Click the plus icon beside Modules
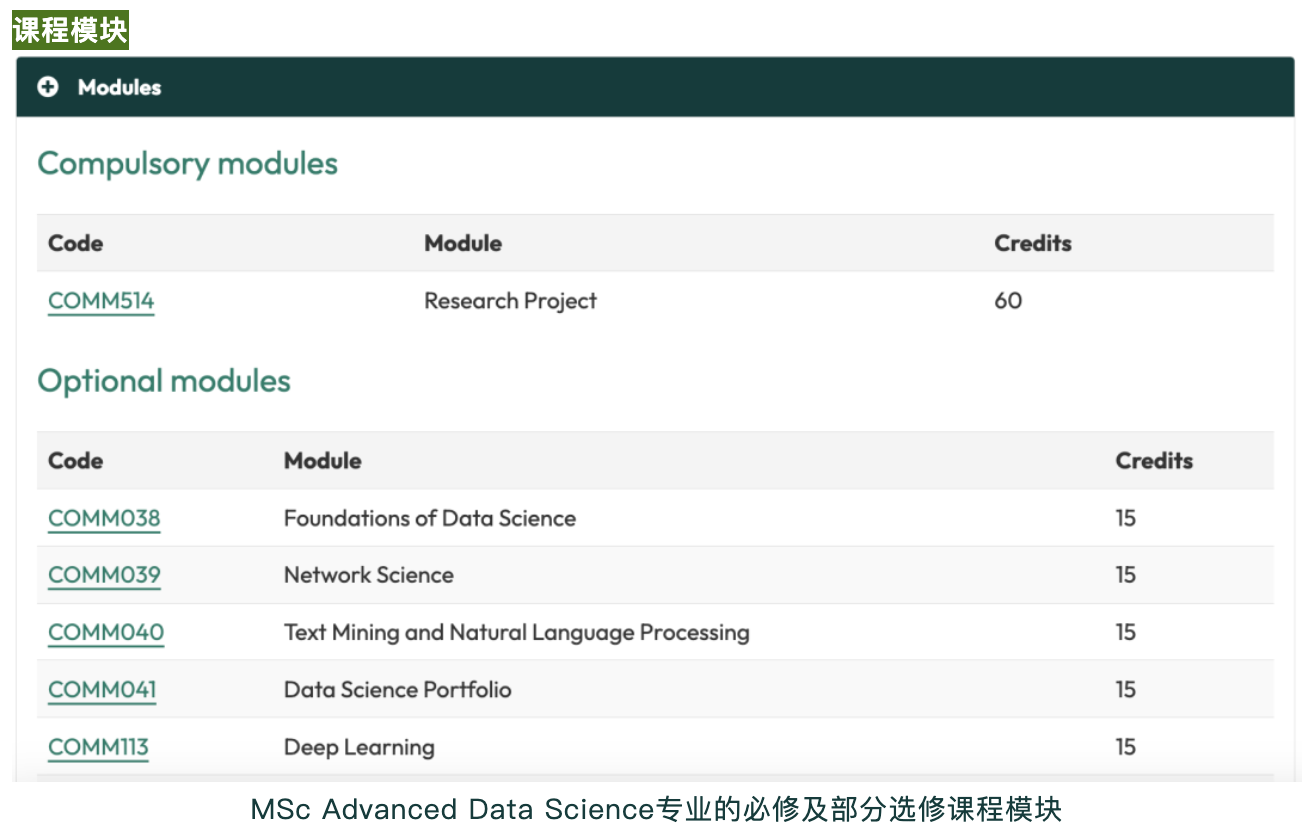Viewport: 1316px width, 838px height. (48, 88)
